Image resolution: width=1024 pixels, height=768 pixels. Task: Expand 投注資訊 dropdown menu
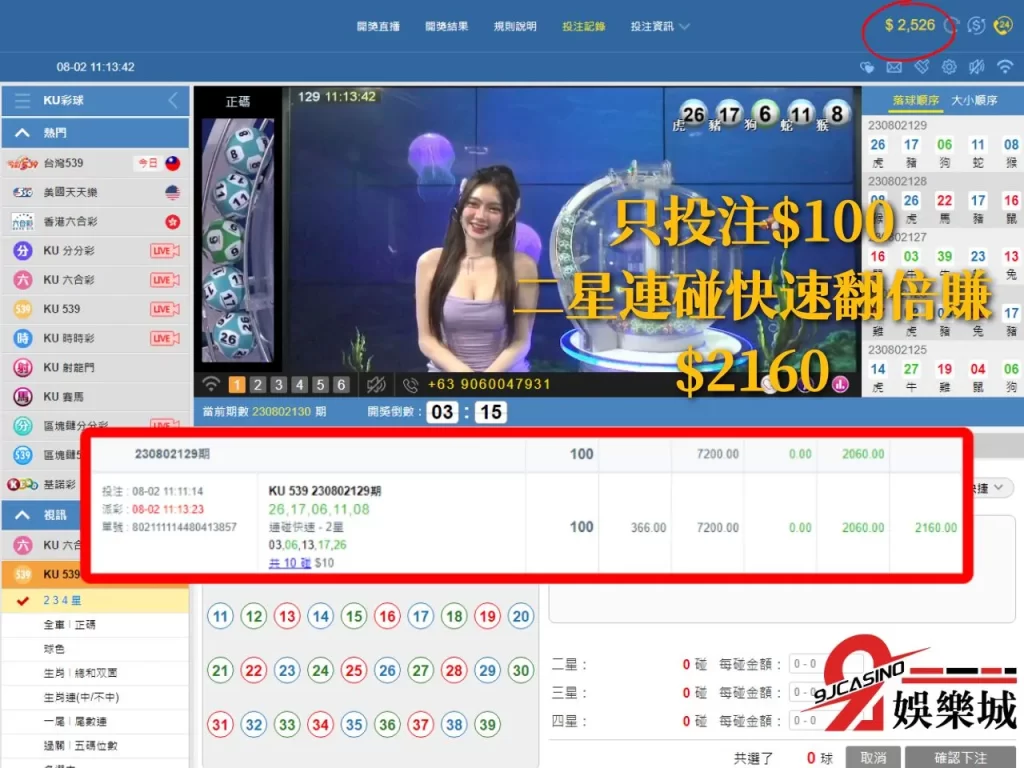(x=660, y=26)
